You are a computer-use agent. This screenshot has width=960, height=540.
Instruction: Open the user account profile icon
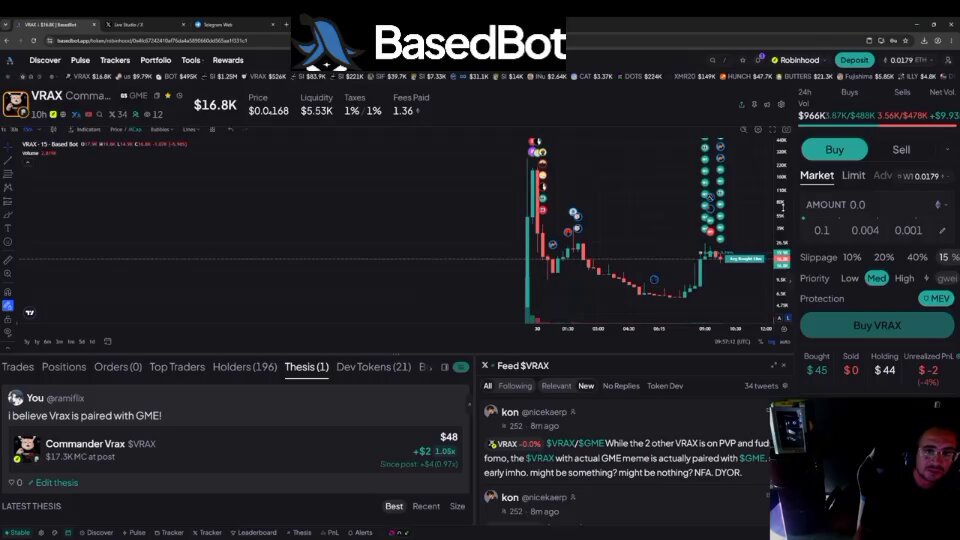(x=948, y=60)
